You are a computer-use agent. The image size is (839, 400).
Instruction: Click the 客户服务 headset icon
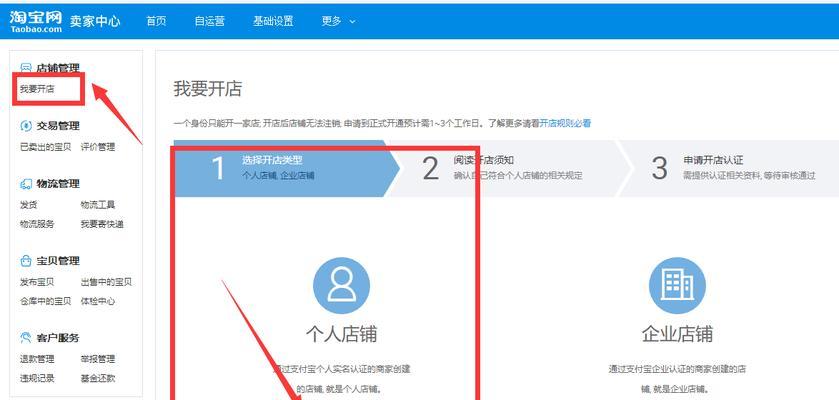point(26,338)
